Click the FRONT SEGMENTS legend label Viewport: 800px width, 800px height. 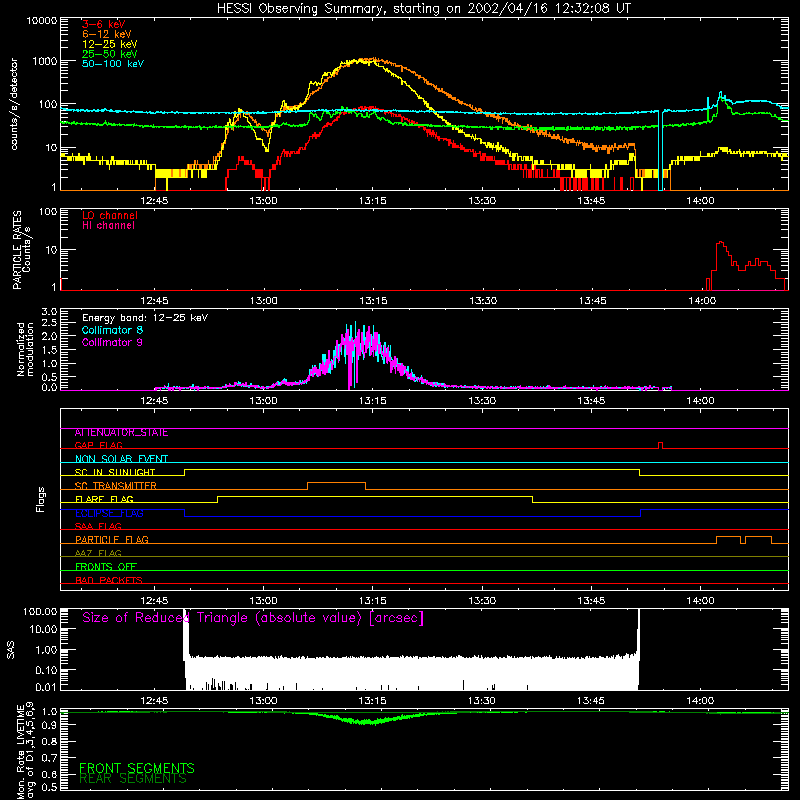(x=137, y=768)
